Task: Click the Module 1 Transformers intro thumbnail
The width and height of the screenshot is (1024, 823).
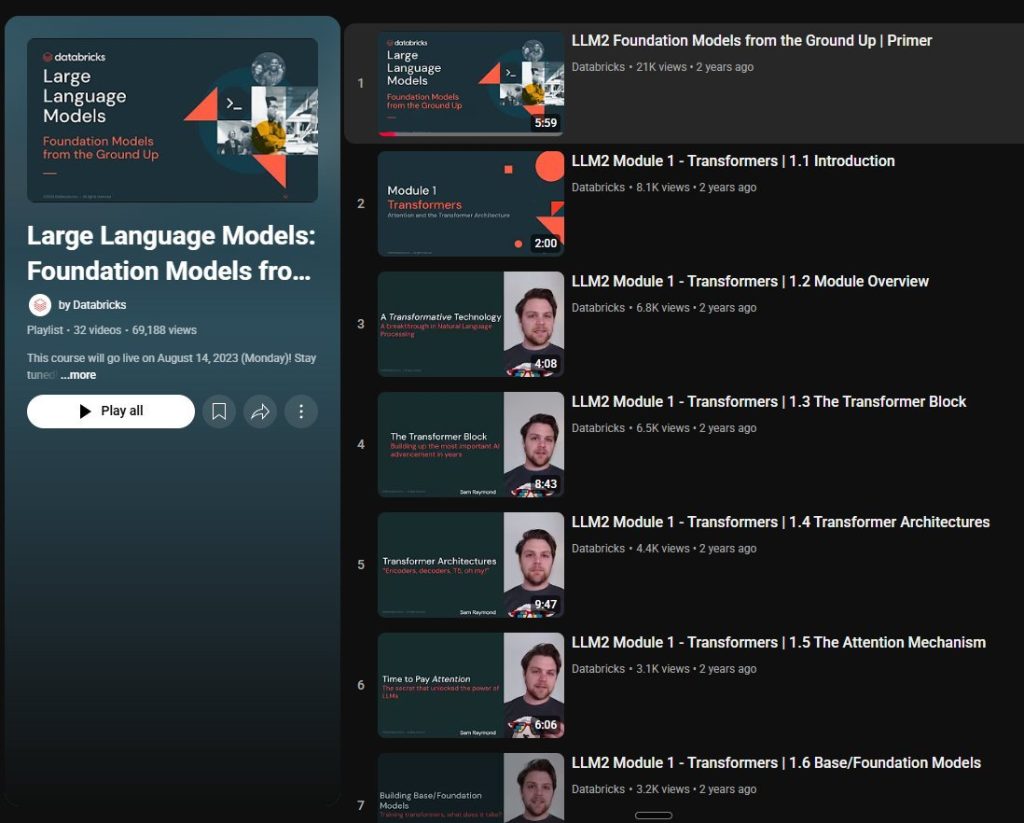Action: coord(470,203)
